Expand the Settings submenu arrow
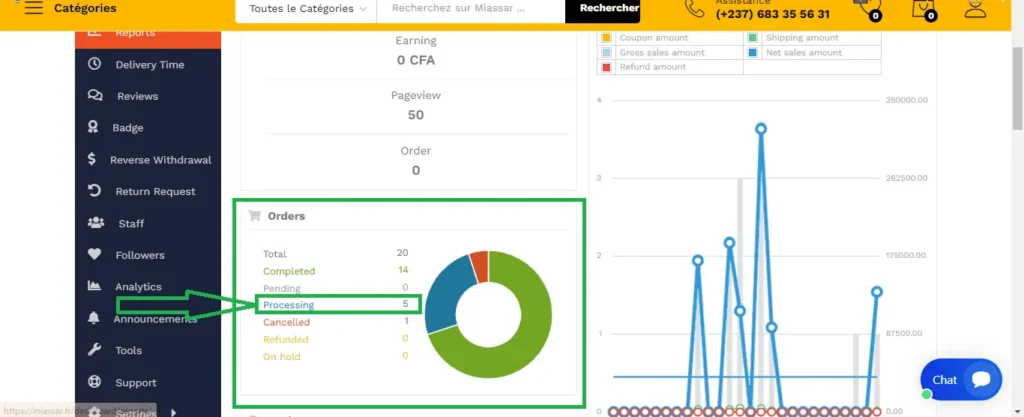This screenshot has height=417, width=1024. pos(173,411)
